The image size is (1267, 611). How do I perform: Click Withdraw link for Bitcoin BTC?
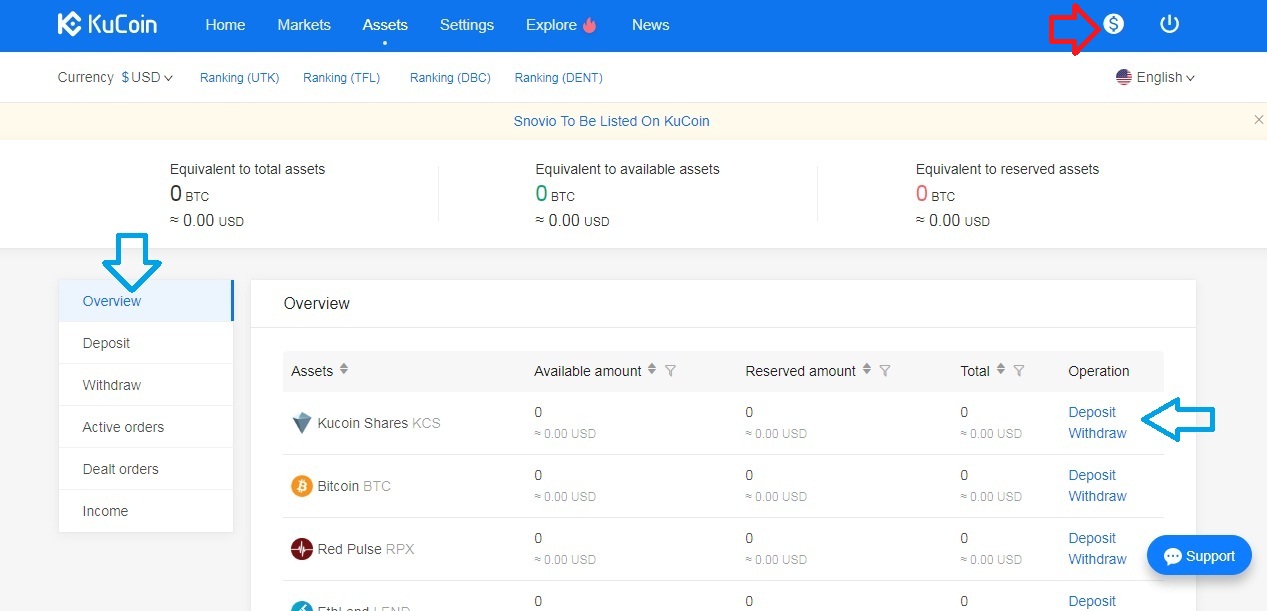coord(1097,496)
